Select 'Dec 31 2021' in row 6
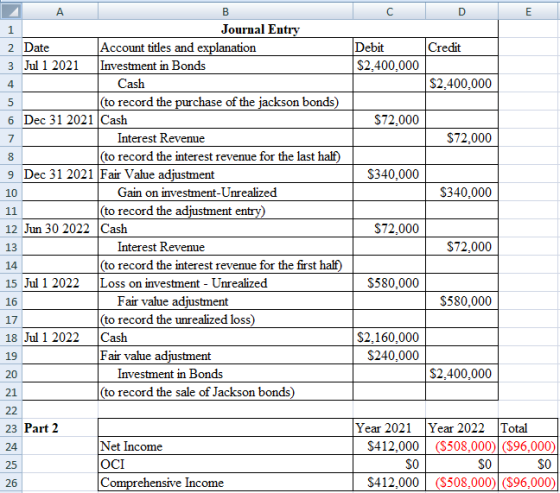560x493 pixels. tap(60, 120)
